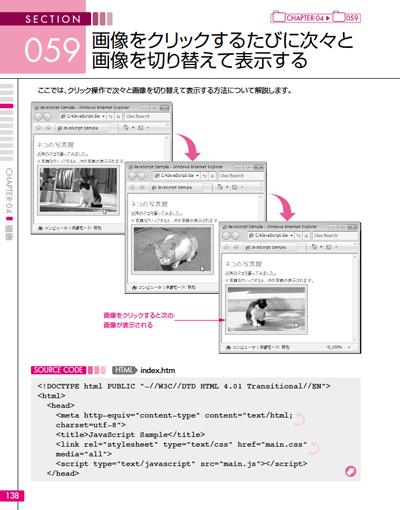The width and height of the screenshot is (400, 510).
Task: Click the Stop (X) icon in the second IE window
Action: point(212,176)
